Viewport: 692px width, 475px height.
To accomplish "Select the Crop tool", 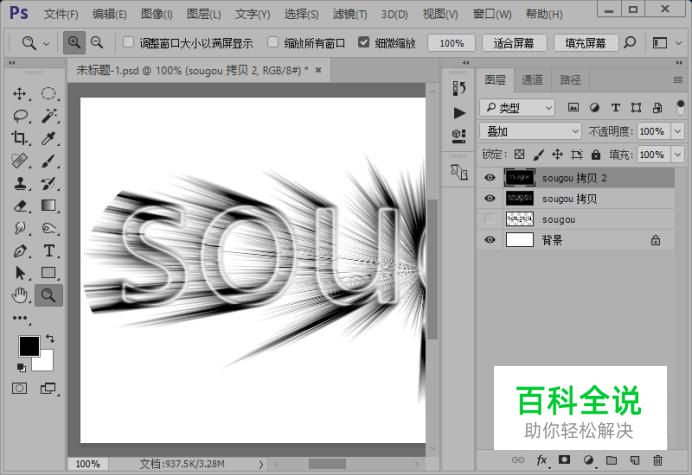I will (x=19, y=138).
